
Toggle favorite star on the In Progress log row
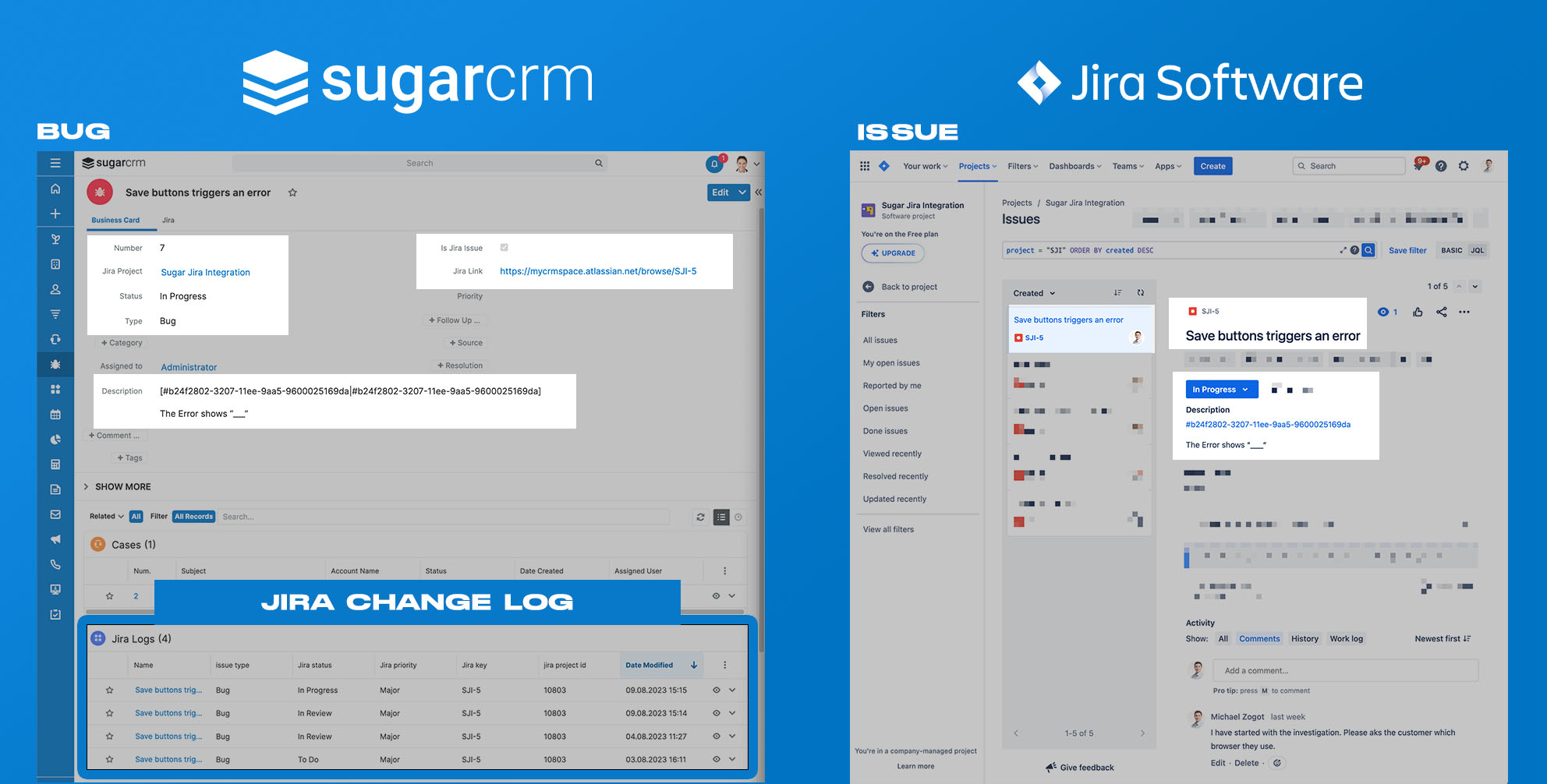click(110, 690)
